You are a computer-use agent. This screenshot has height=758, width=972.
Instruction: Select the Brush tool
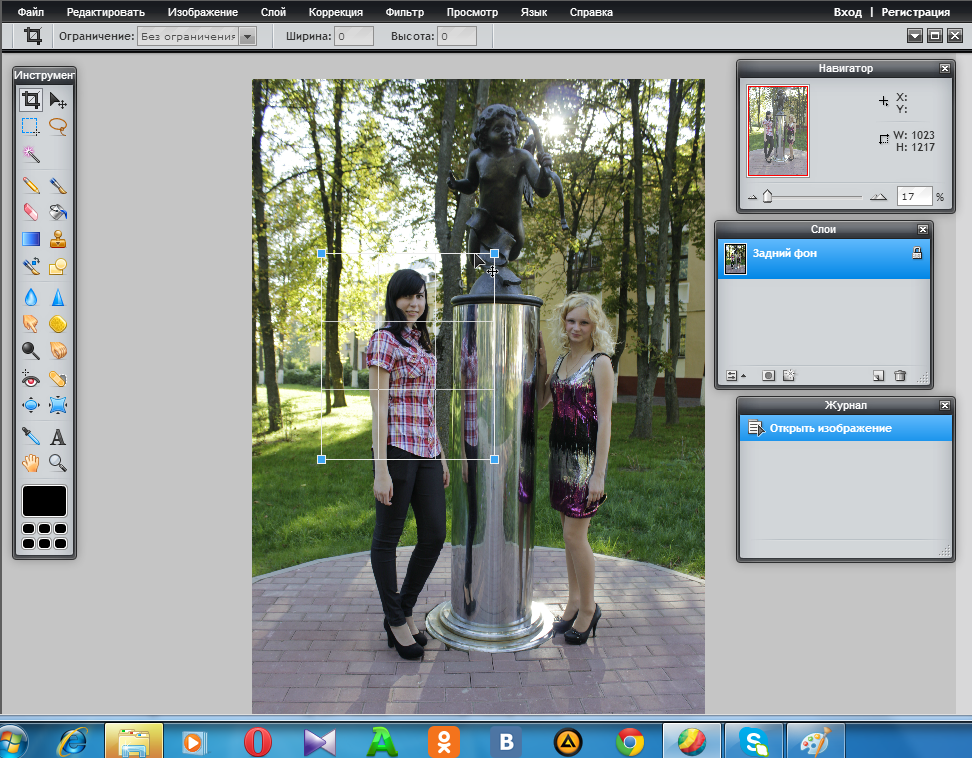pyautogui.click(x=58, y=185)
